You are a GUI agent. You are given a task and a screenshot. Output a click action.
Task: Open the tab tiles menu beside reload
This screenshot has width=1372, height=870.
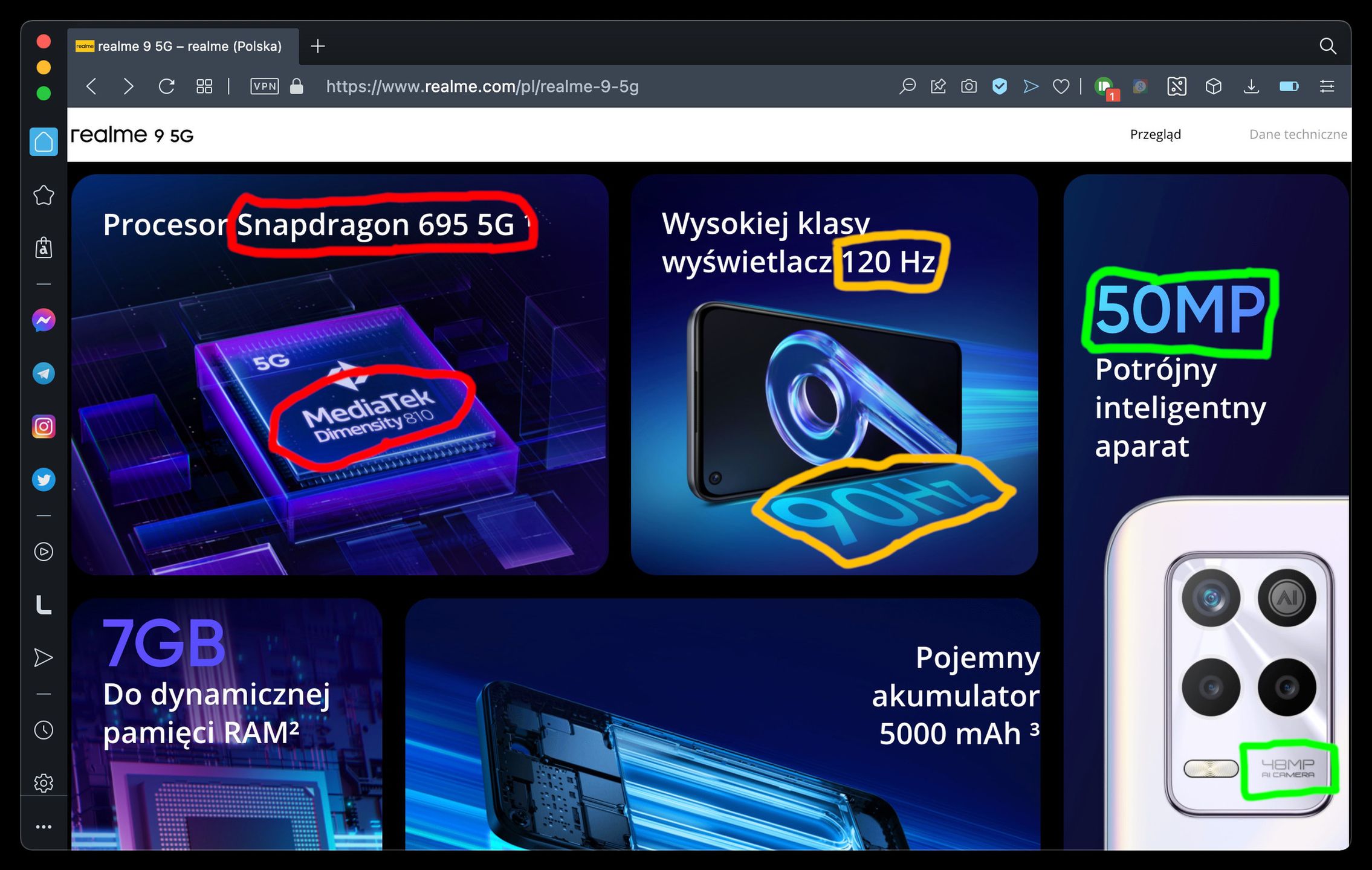pyautogui.click(x=204, y=86)
